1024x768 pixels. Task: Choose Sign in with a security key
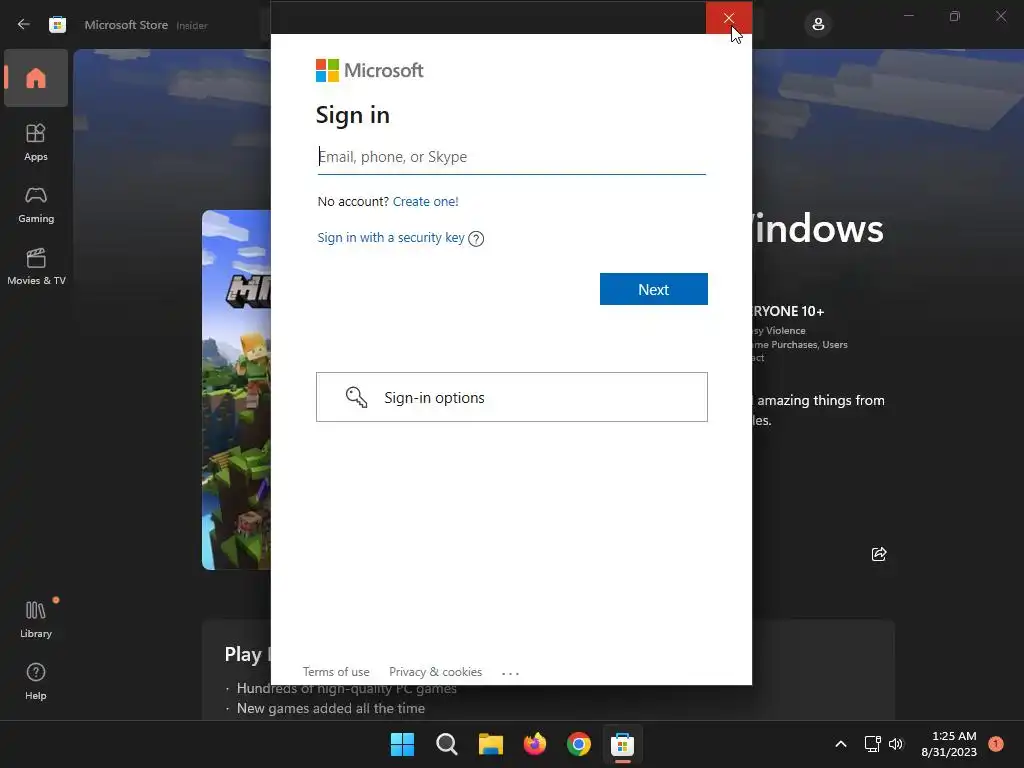pos(391,238)
